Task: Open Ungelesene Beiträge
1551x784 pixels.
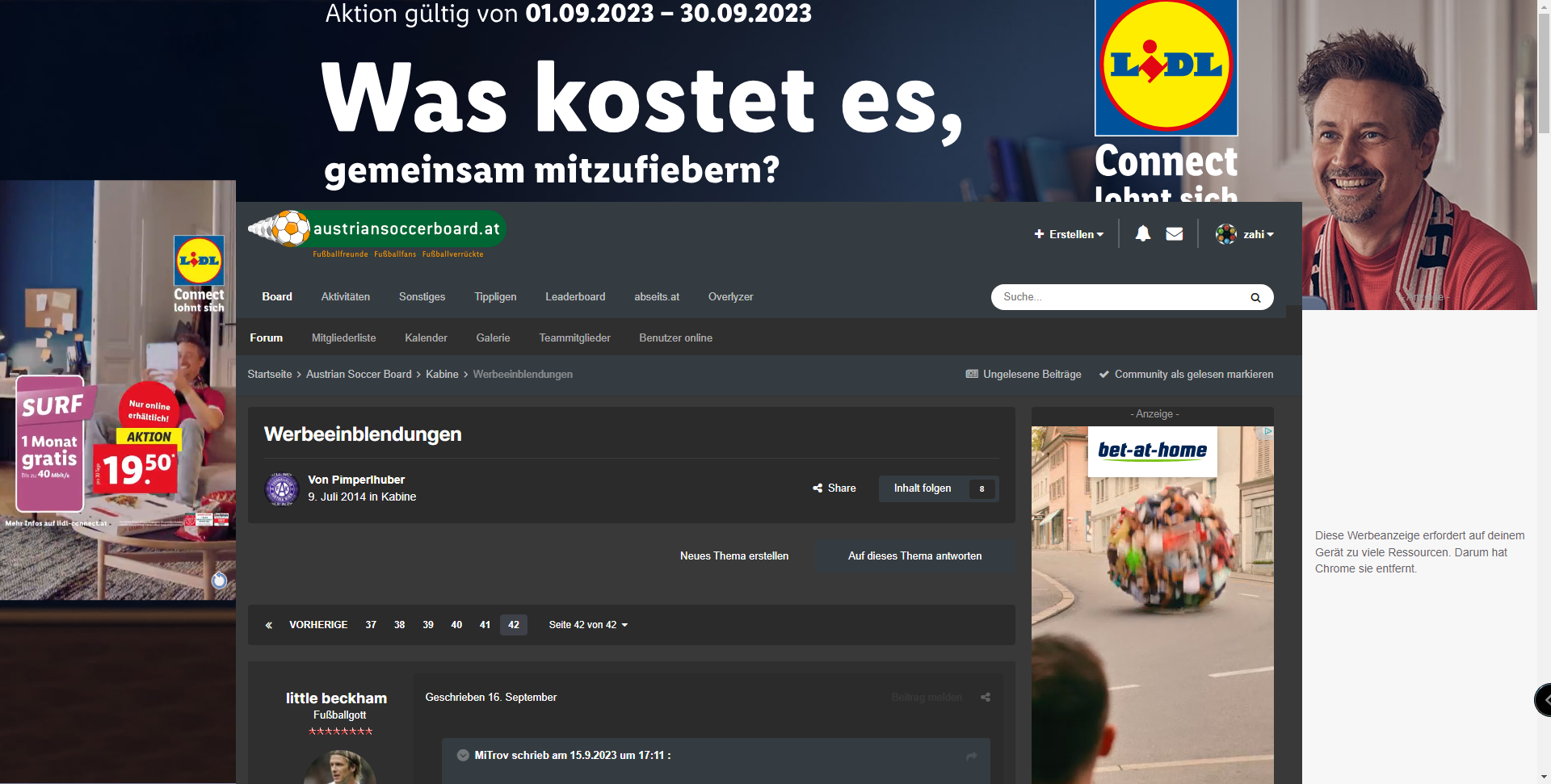Action: (x=1023, y=375)
